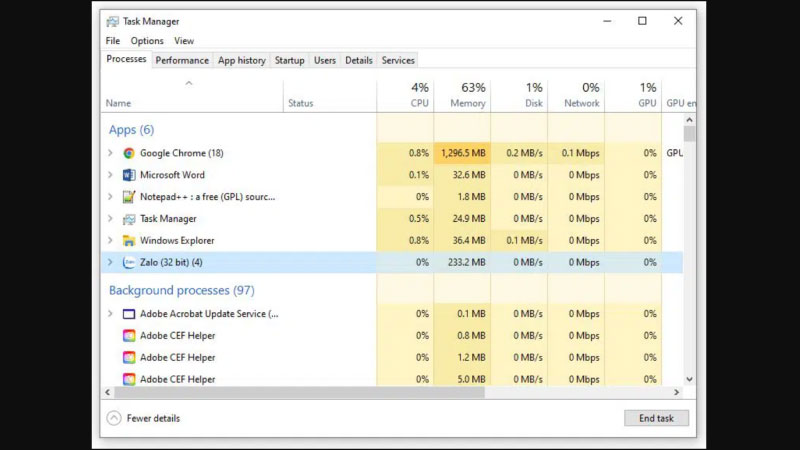Click the Microsoft Word icon

pos(129,175)
